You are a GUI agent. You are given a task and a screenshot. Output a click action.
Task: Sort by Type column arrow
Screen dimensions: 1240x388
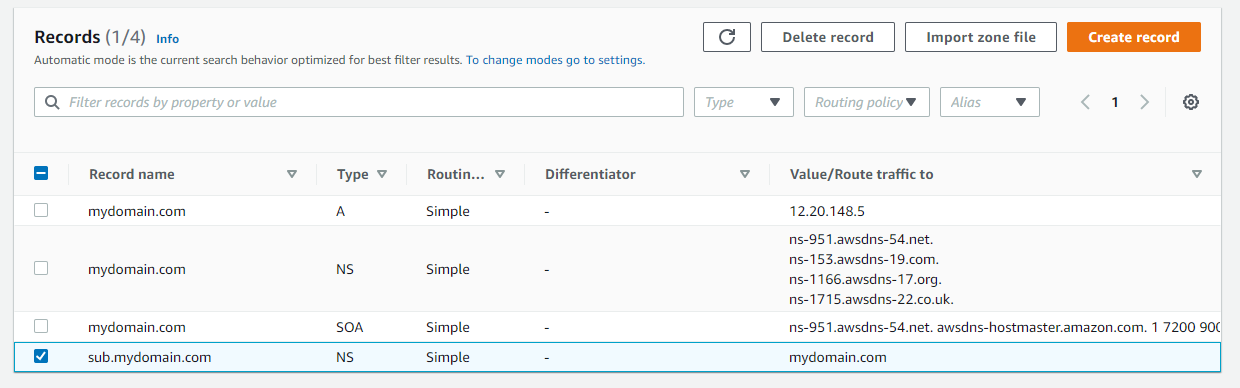(x=382, y=174)
